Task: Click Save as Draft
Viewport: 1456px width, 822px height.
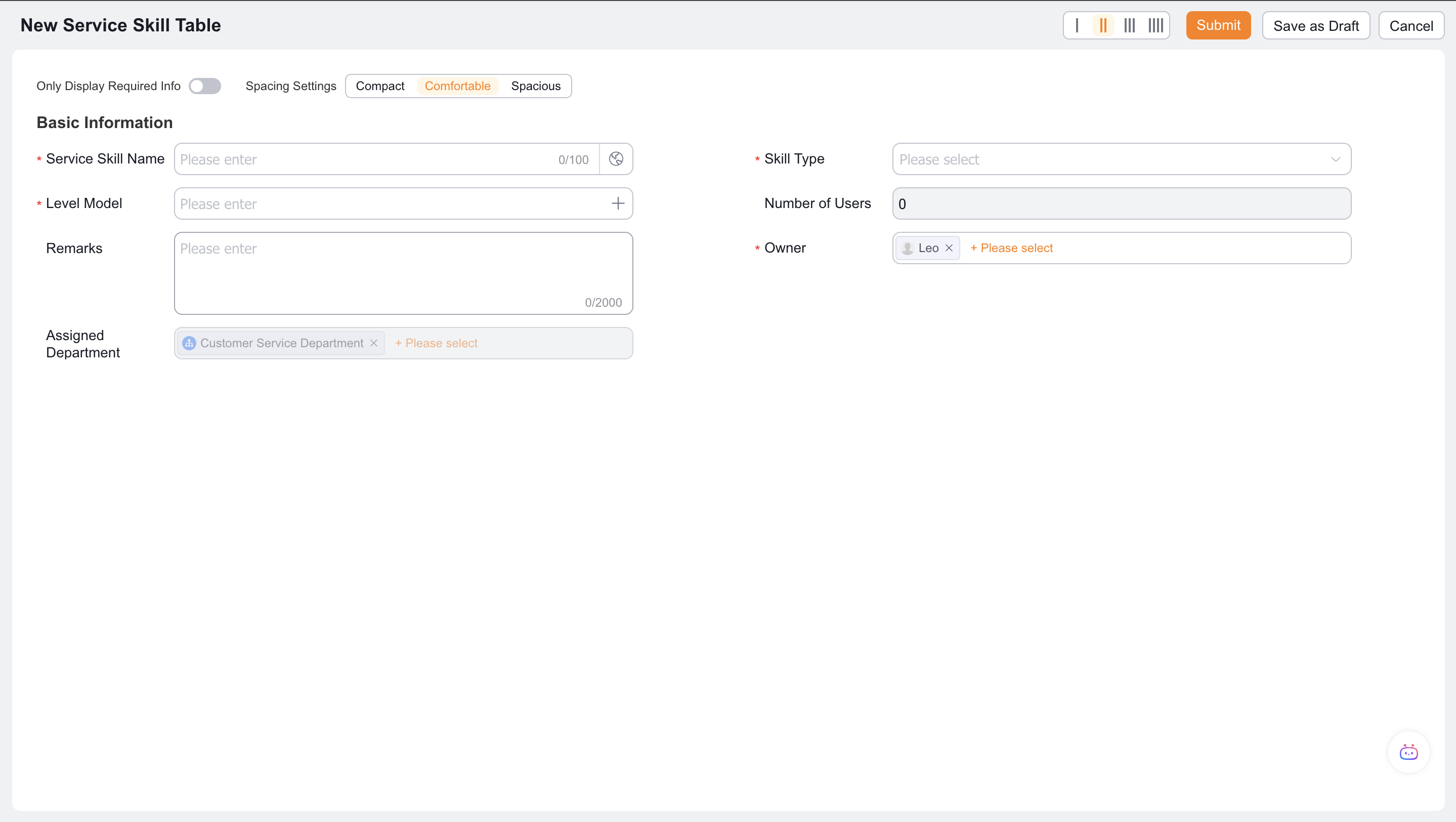Action: (x=1316, y=25)
